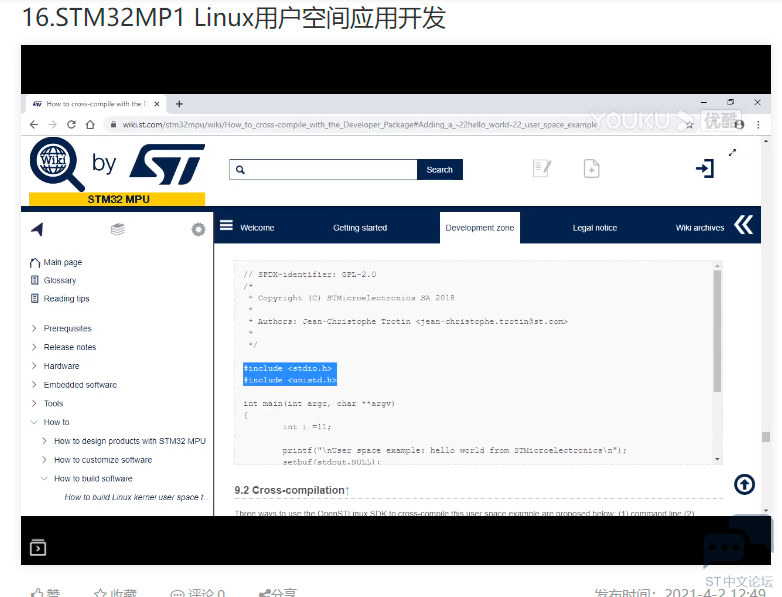Click the profile avatar icon in browser toolbar
Image resolution: width=782 pixels, height=597 pixels.
tap(740, 125)
